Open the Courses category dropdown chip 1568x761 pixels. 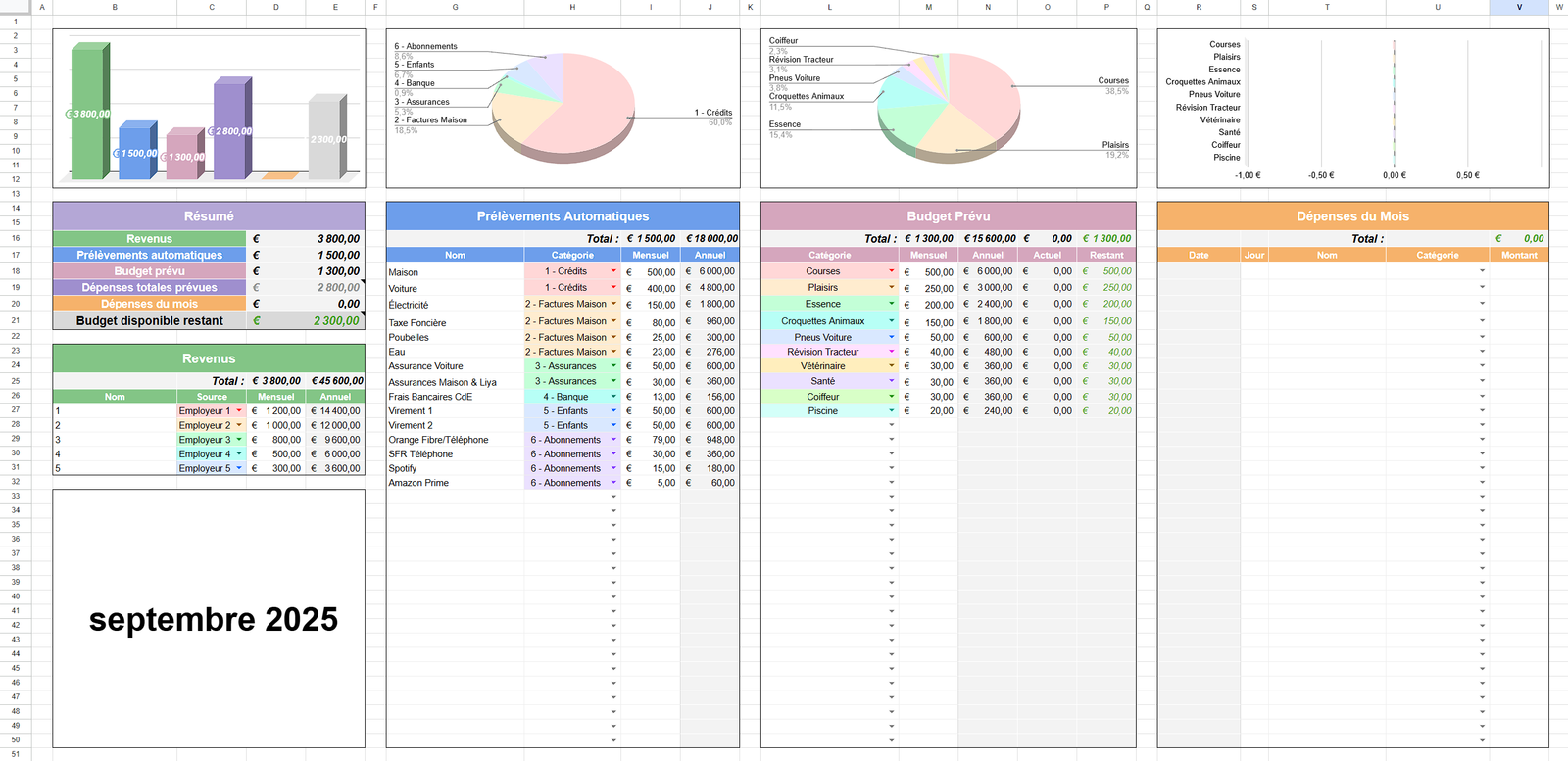pos(891,271)
